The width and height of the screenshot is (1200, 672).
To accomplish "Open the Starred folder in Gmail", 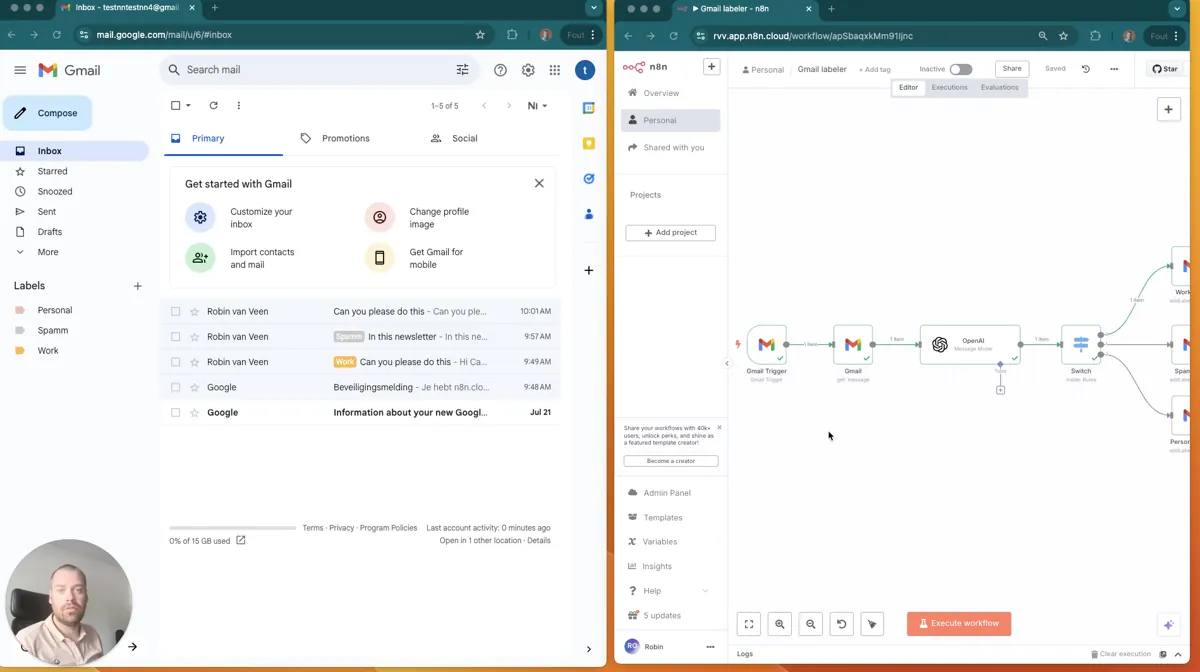I will (52, 171).
